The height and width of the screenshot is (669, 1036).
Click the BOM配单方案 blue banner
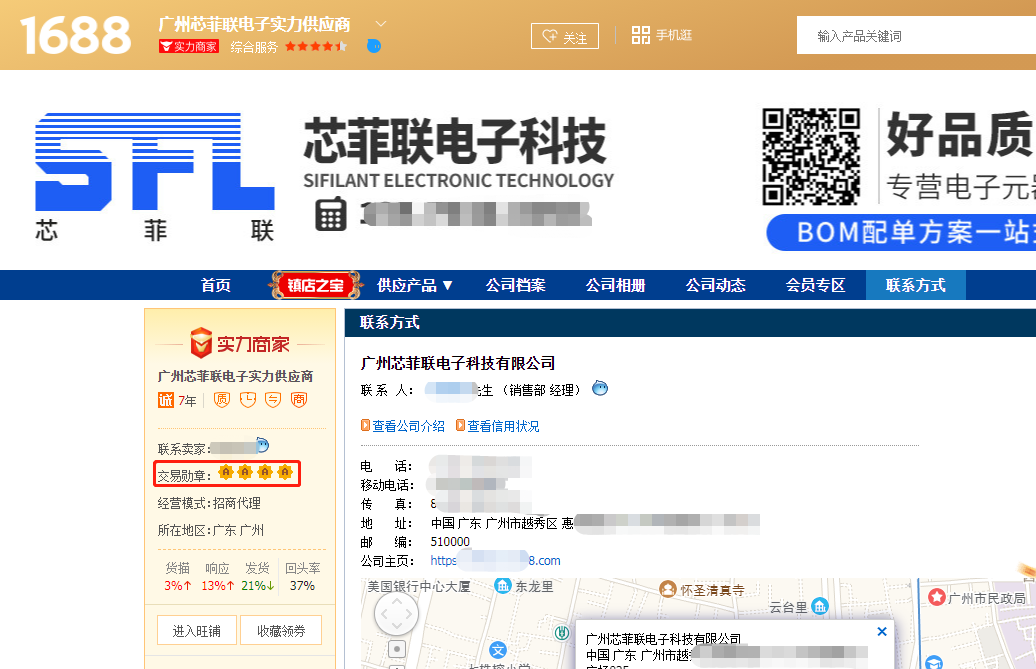click(x=901, y=232)
